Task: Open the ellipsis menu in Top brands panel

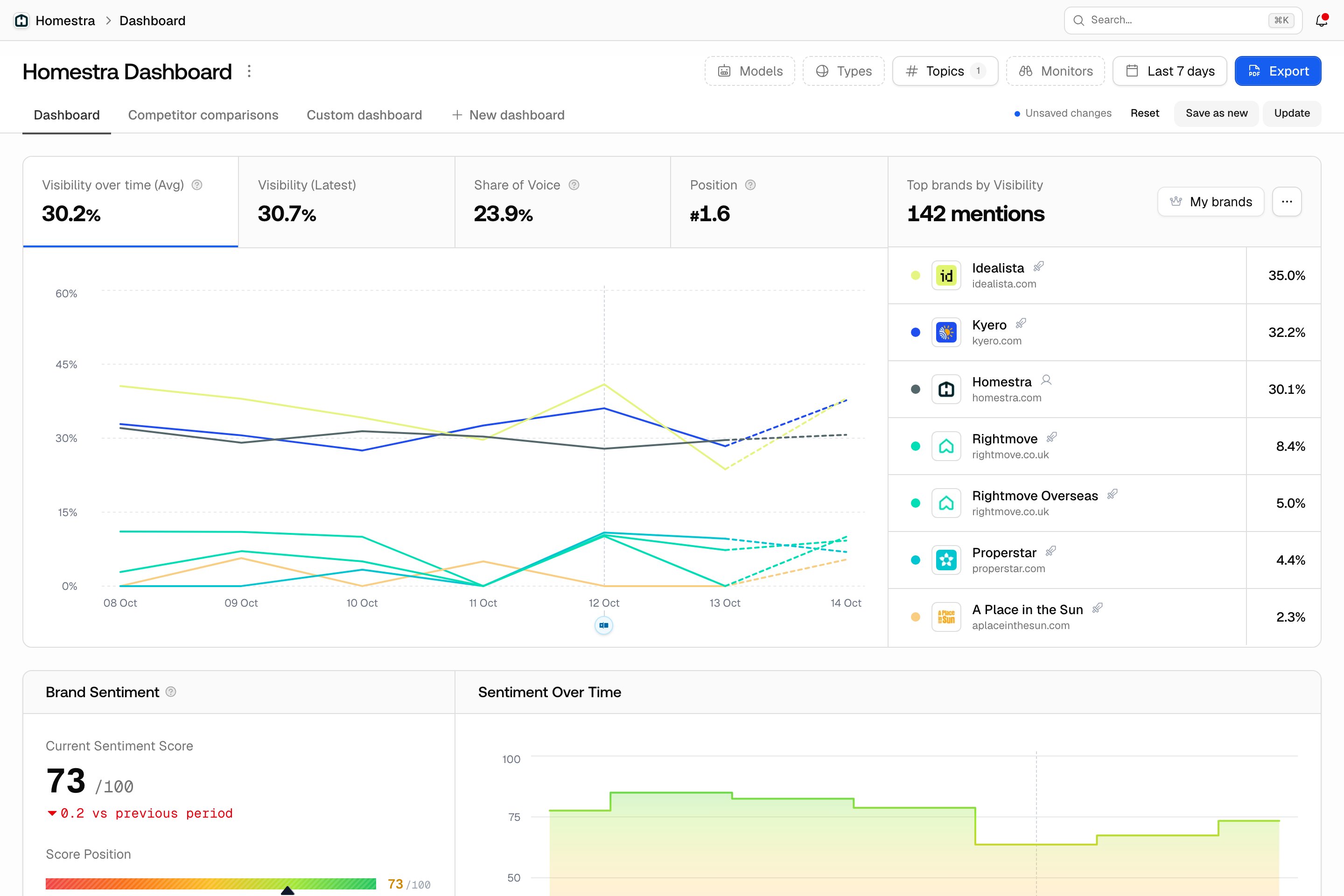Action: coord(1287,202)
